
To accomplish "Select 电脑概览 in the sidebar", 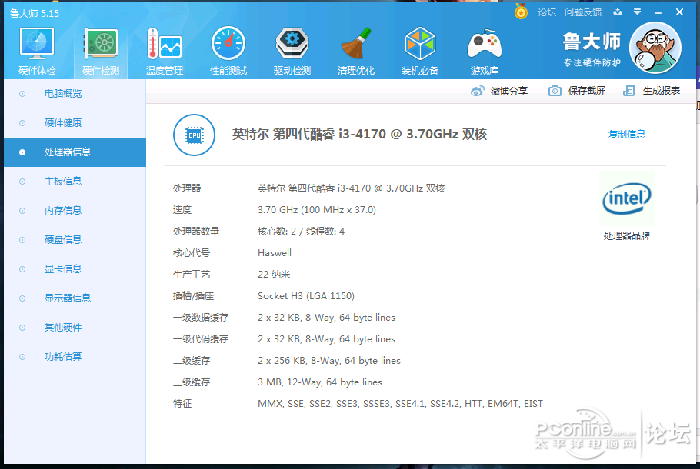I will pos(75,94).
